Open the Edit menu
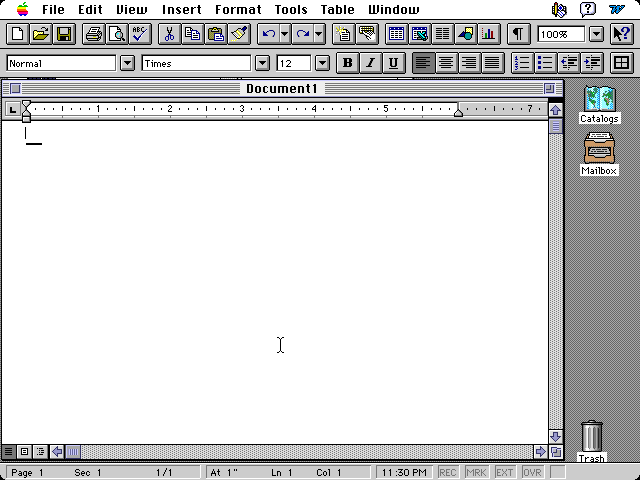Viewport: 640px width, 480px height. coord(90,9)
